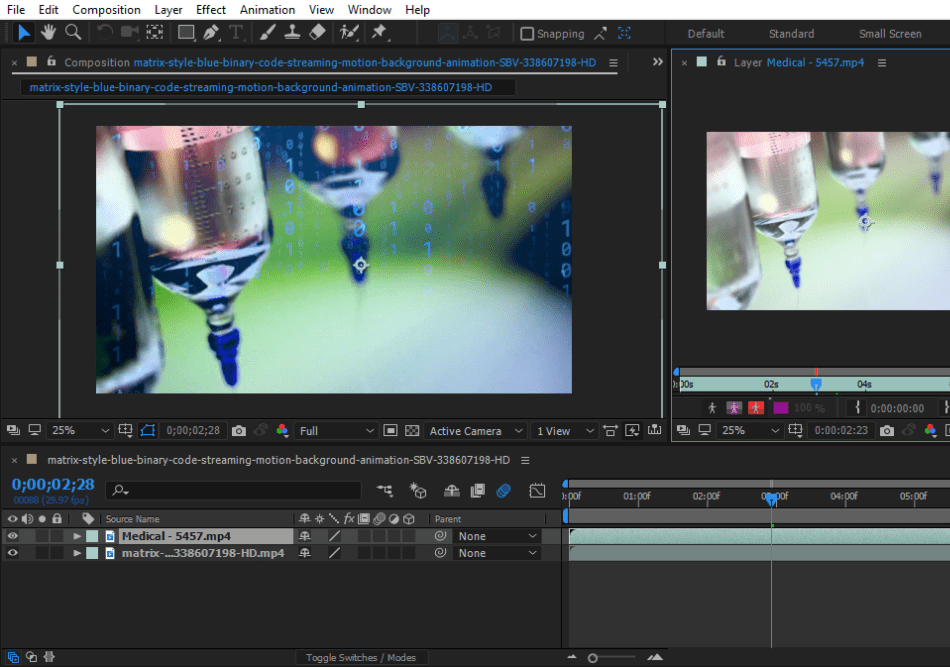The image size is (950, 667).
Task: Open the Graph Editor in timeline
Action: tap(537, 490)
